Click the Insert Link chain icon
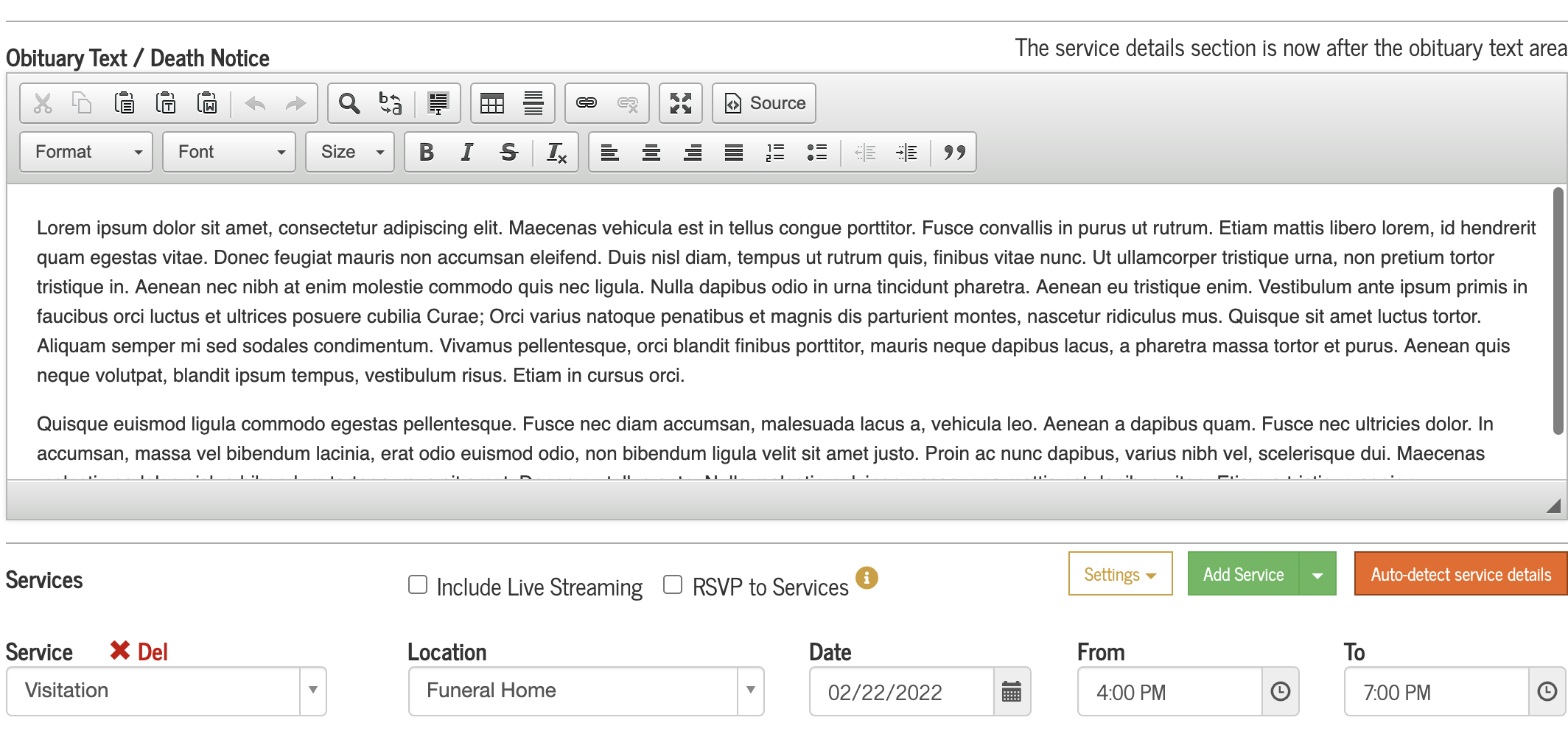1568x737 pixels. click(587, 103)
